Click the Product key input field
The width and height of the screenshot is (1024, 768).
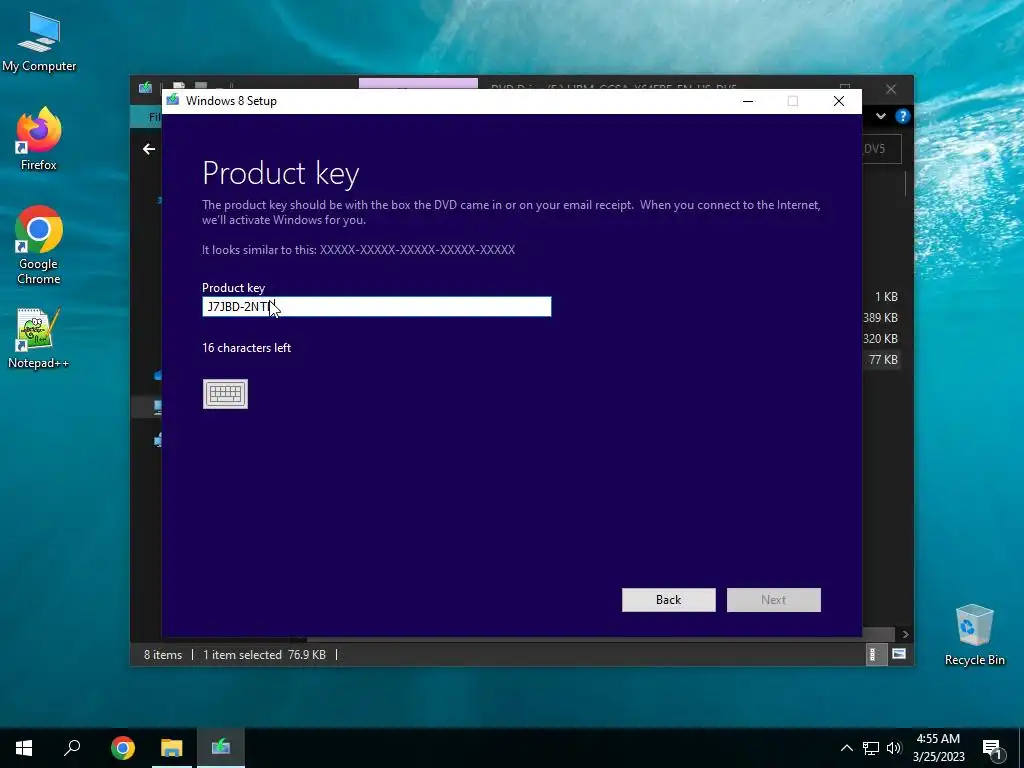click(x=376, y=306)
